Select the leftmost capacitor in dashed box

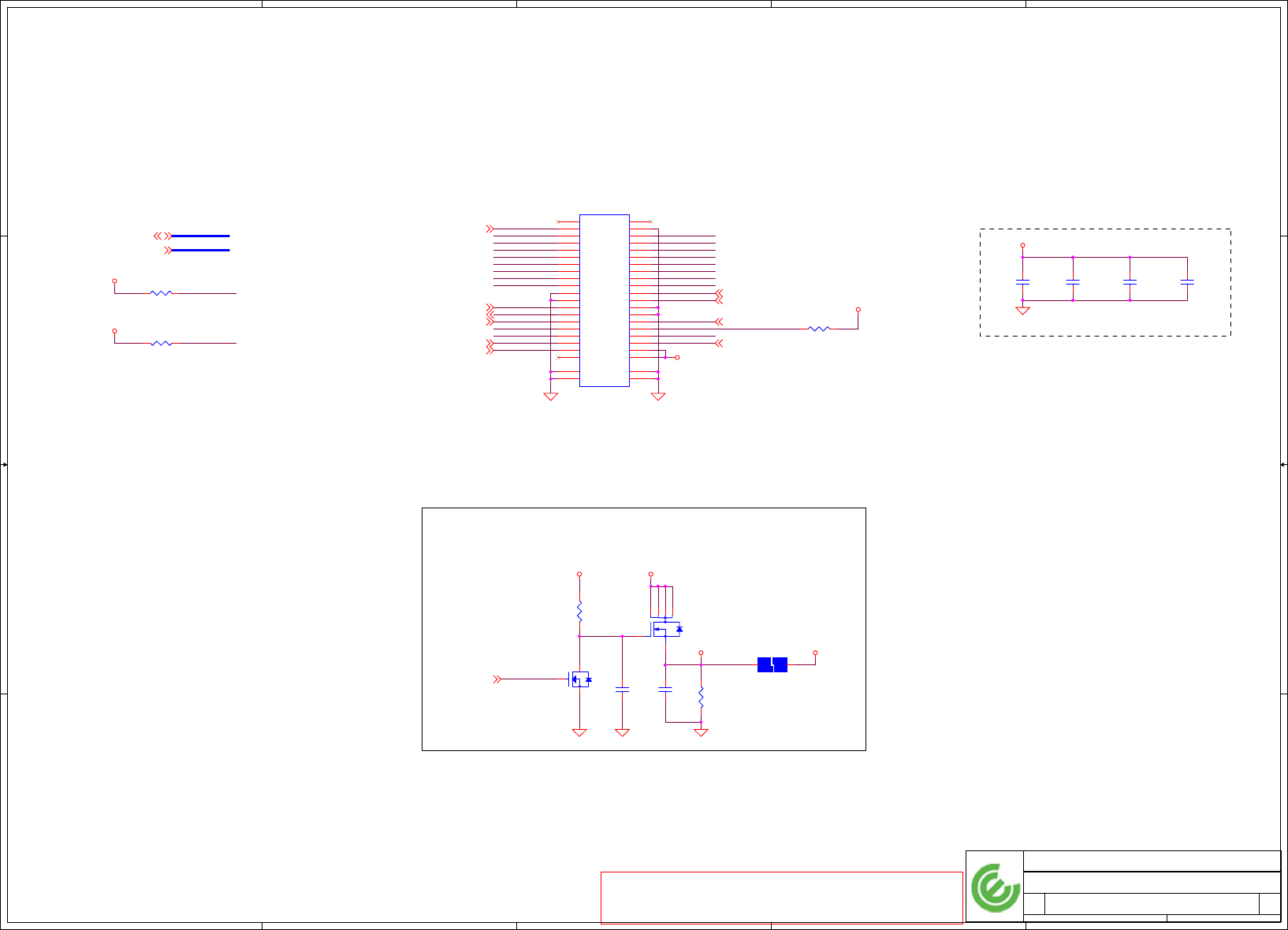click(x=1022, y=281)
